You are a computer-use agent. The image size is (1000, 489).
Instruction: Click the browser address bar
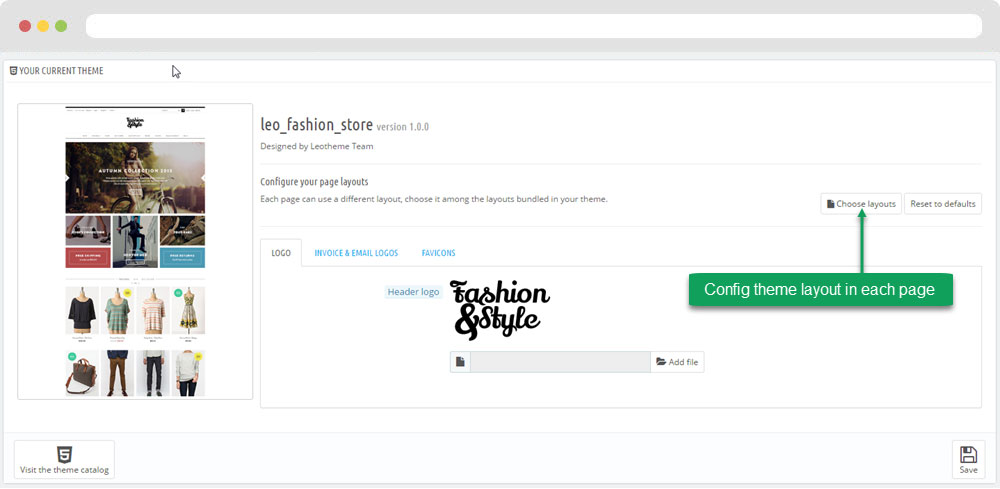coord(535,26)
